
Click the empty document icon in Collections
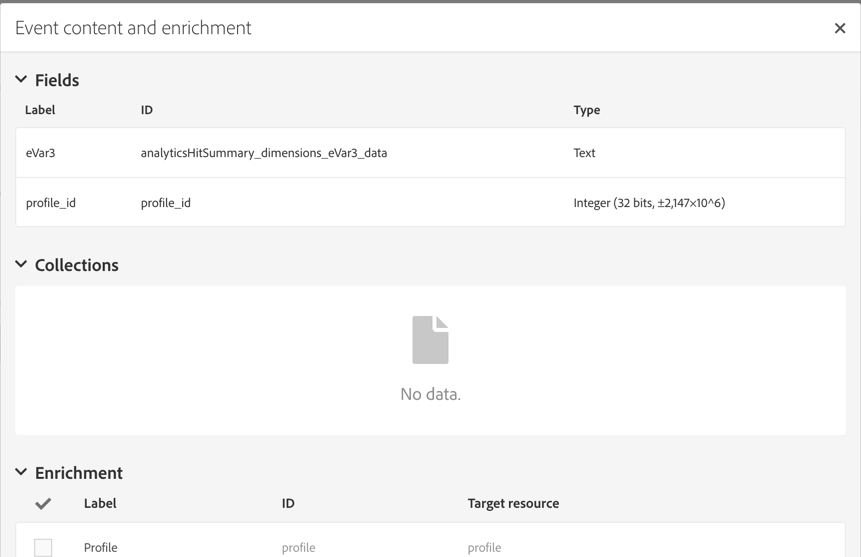pyautogui.click(x=430, y=340)
